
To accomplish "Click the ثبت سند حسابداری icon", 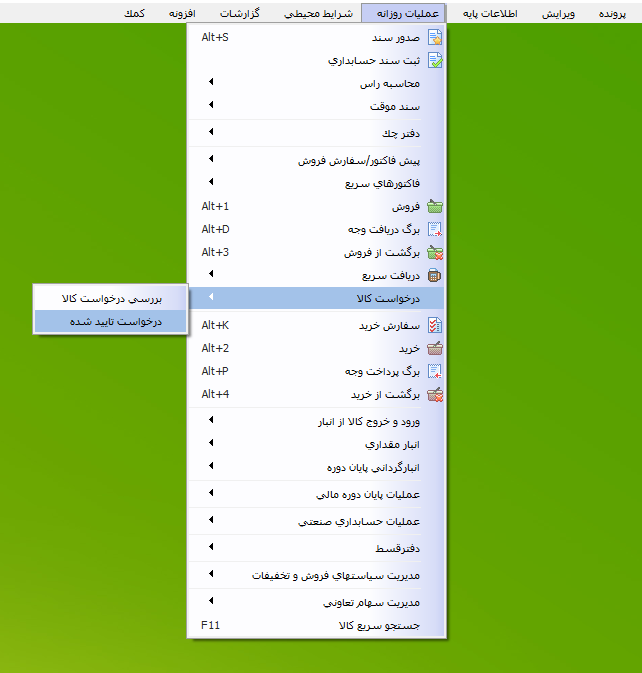I will pyautogui.click(x=434, y=60).
